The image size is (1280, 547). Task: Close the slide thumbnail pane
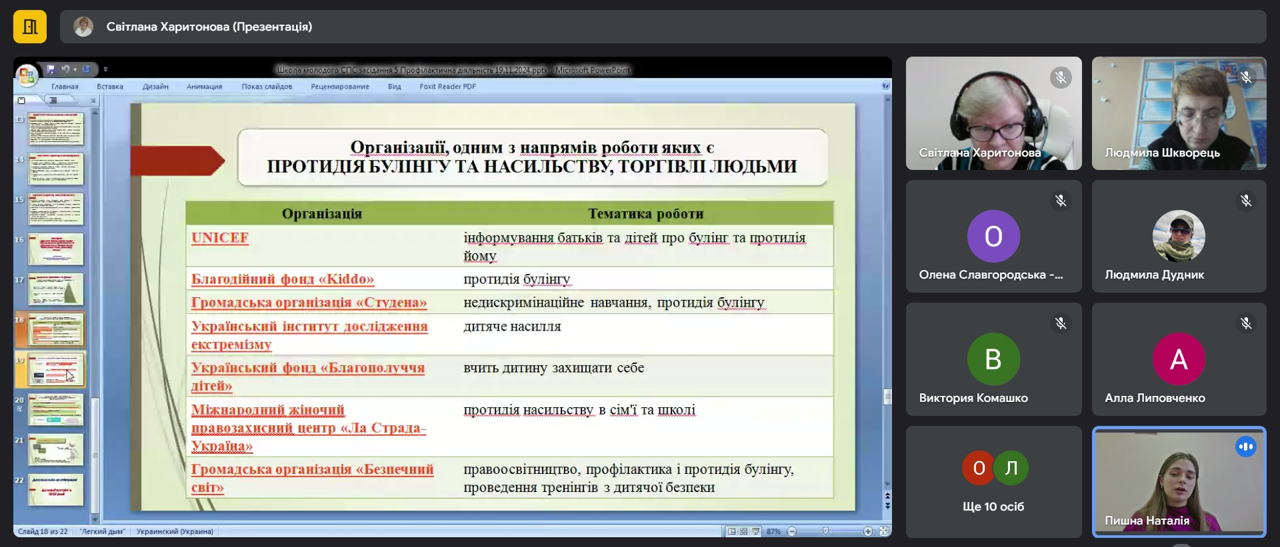point(93,101)
